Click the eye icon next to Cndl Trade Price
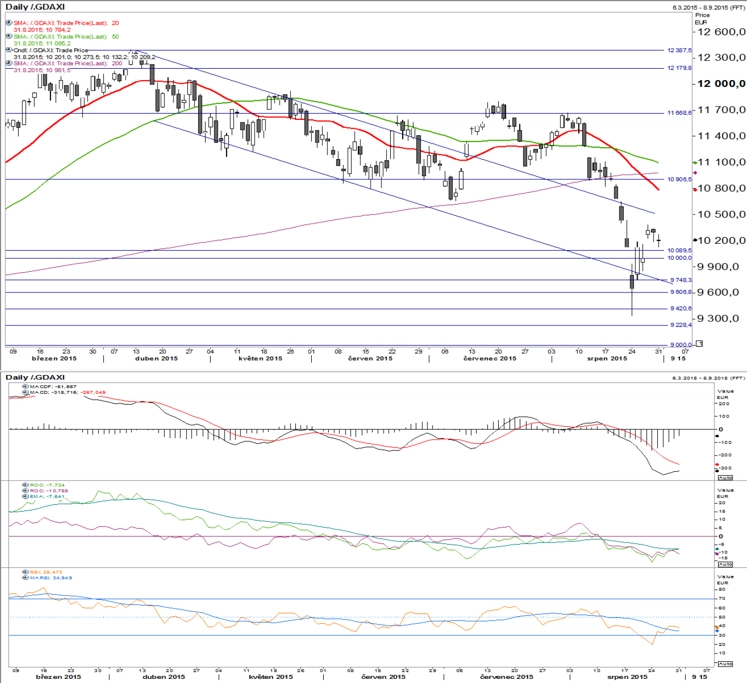 (9, 50)
